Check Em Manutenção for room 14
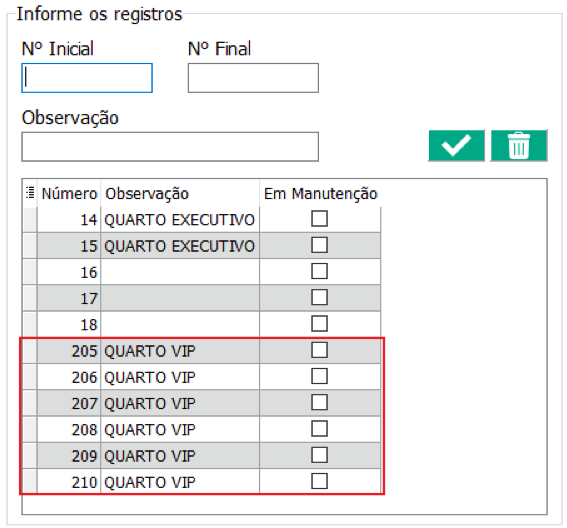 (x=319, y=219)
